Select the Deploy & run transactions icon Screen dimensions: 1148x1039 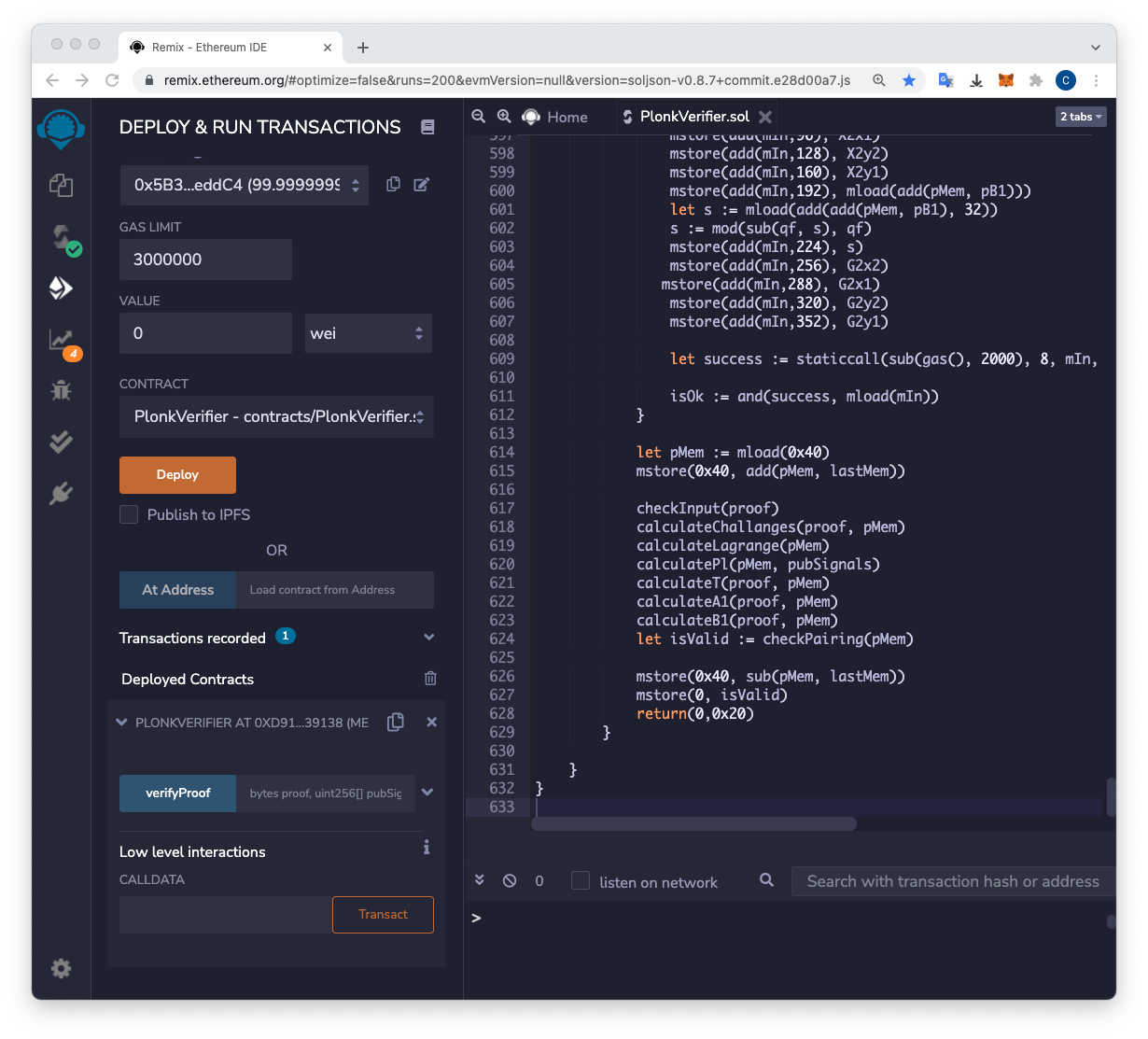click(x=62, y=288)
